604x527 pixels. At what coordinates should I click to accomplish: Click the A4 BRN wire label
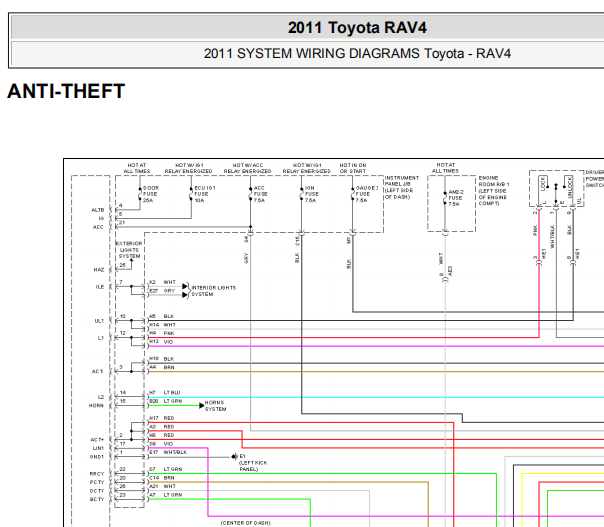(x=162, y=367)
